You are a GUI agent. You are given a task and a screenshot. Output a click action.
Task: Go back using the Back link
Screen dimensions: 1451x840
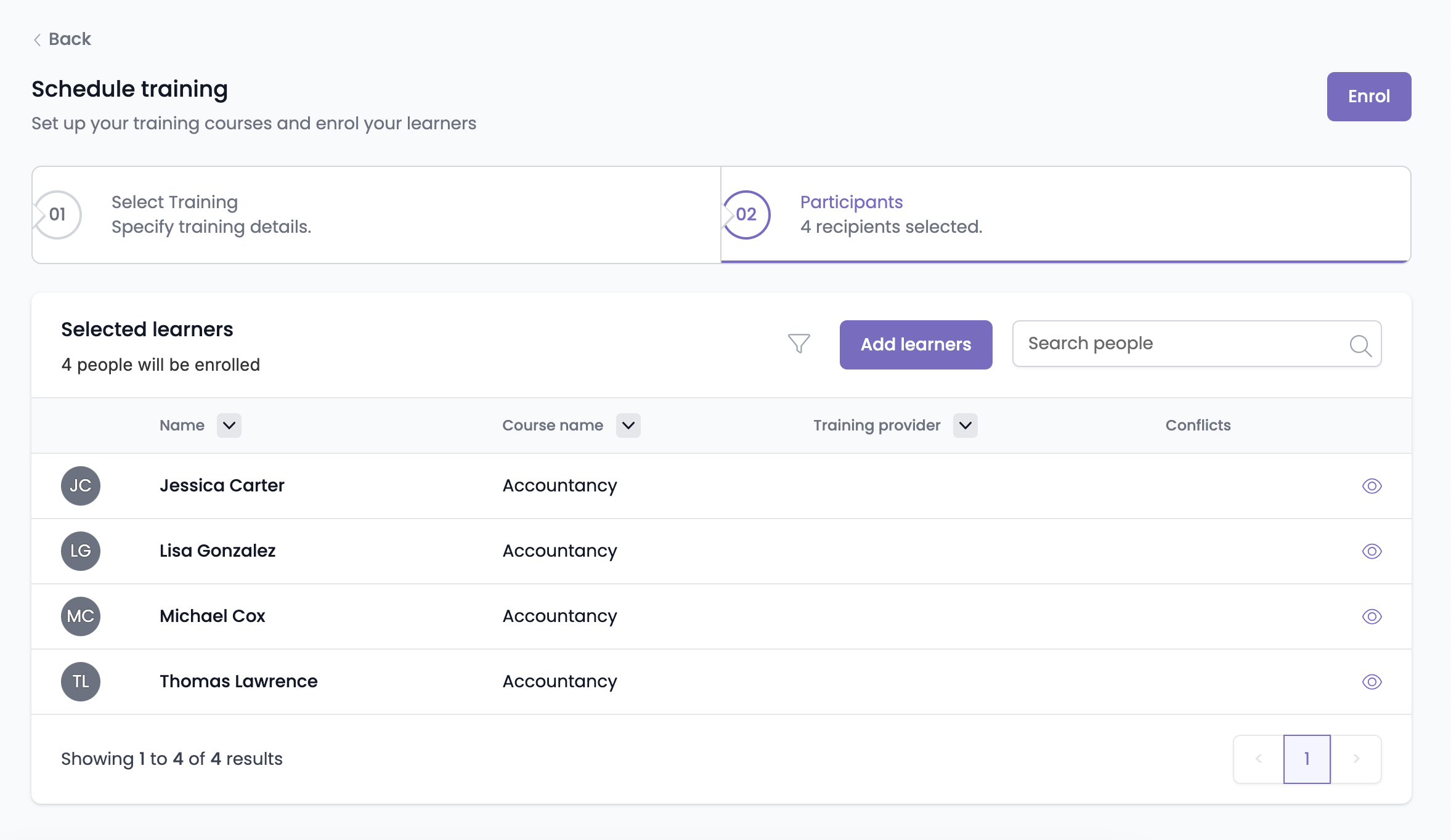pos(62,39)
